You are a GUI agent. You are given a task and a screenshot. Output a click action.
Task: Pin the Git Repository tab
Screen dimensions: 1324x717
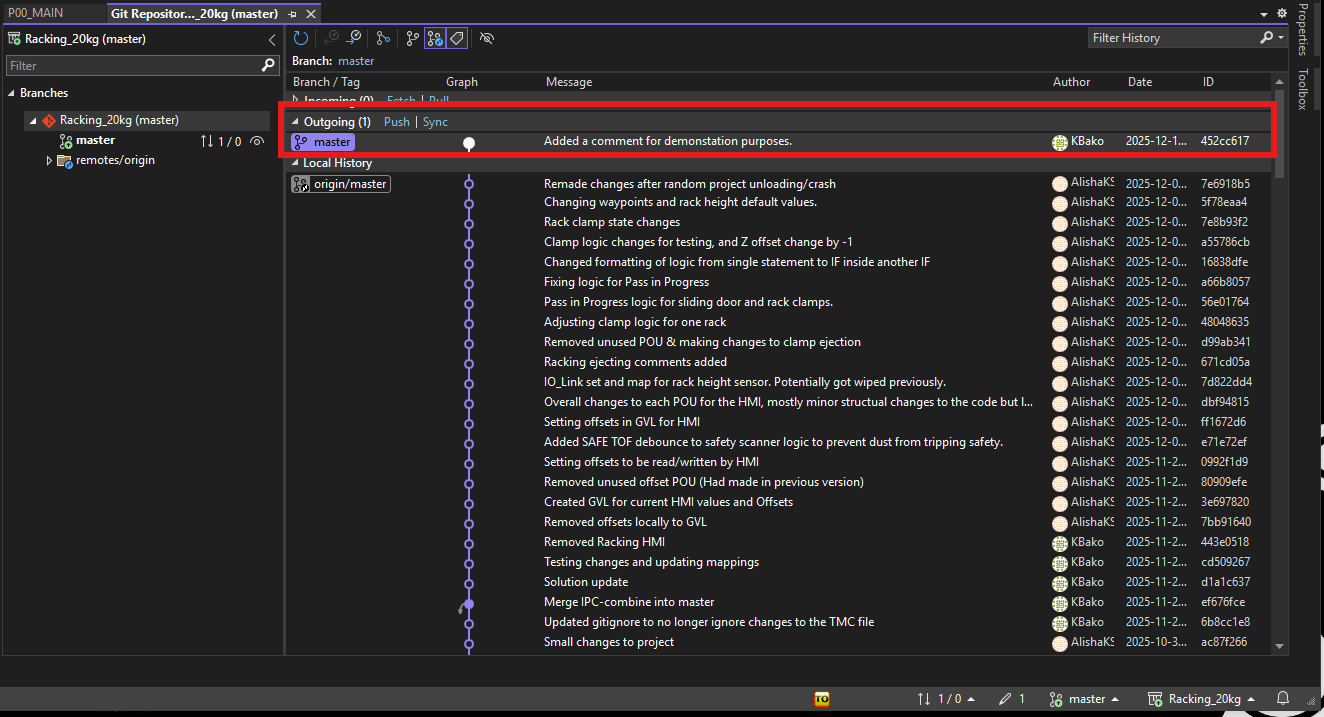pos(292,14)
